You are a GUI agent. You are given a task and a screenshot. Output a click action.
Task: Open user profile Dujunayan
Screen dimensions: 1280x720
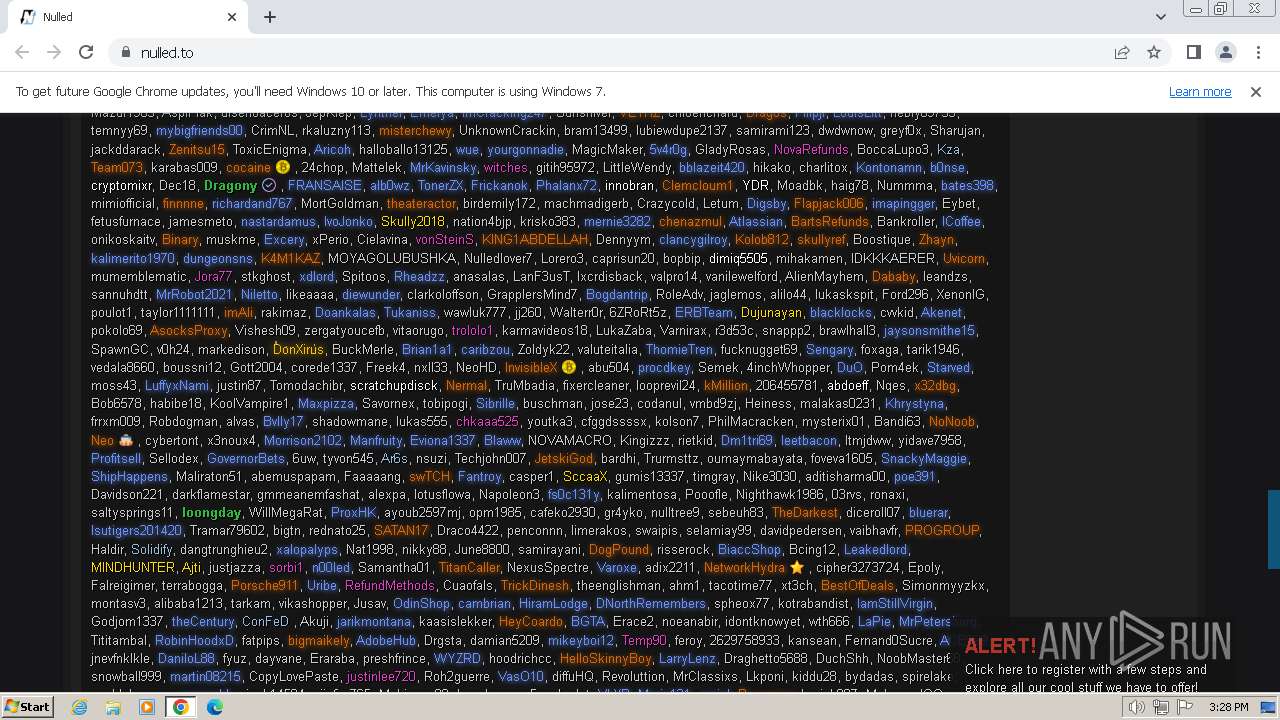771,313
